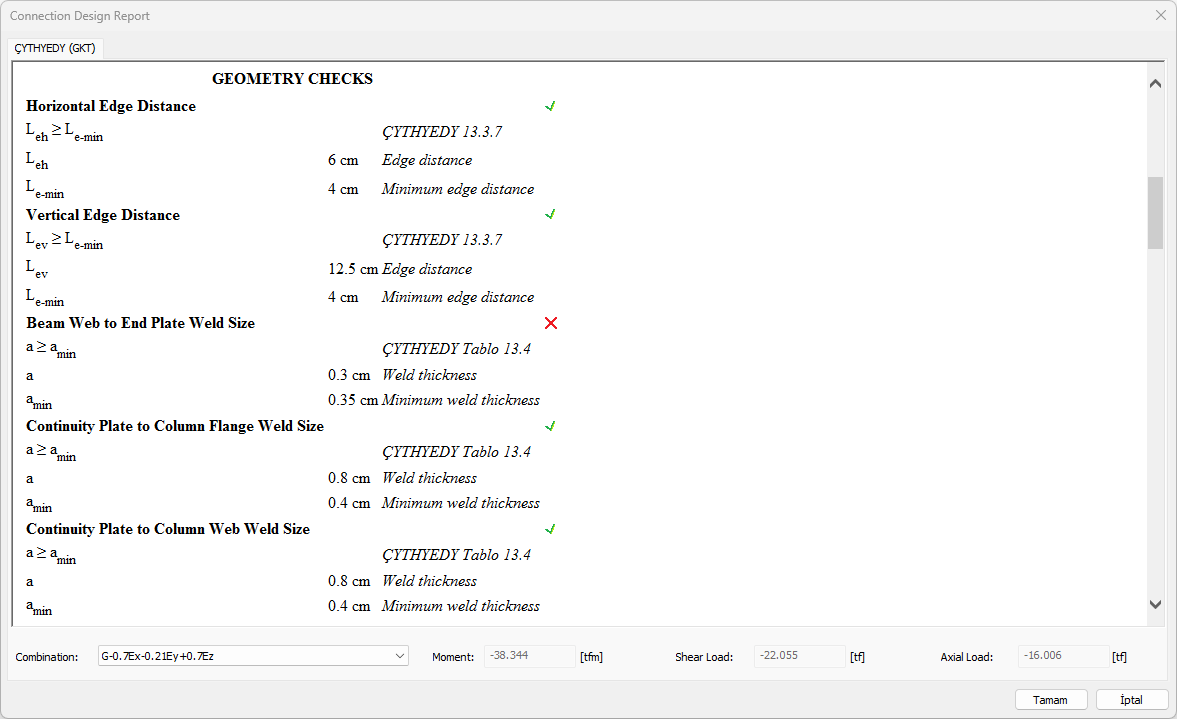
Task: Click the Moment value field
Action: 529,657
